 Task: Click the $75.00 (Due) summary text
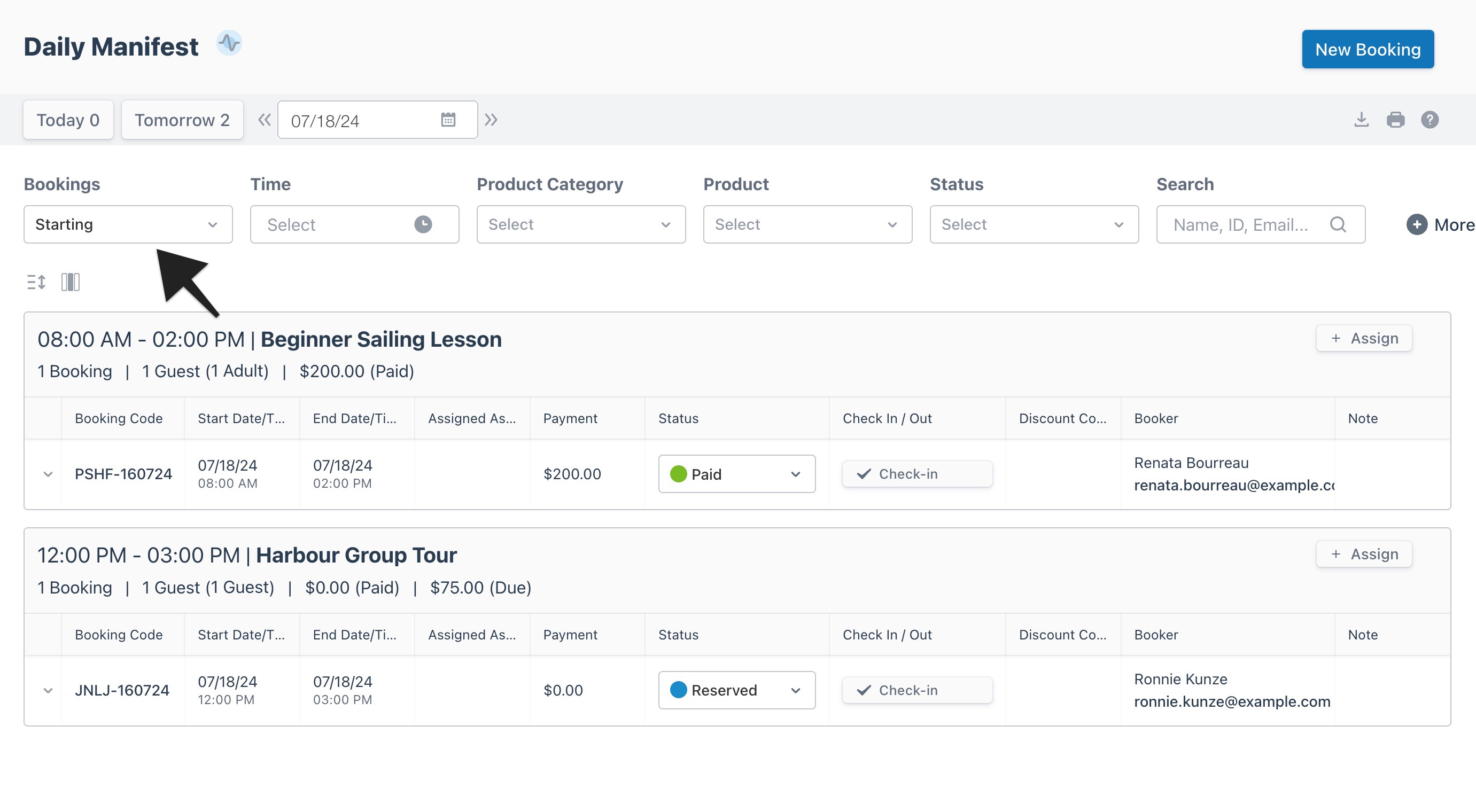[480, 588]
